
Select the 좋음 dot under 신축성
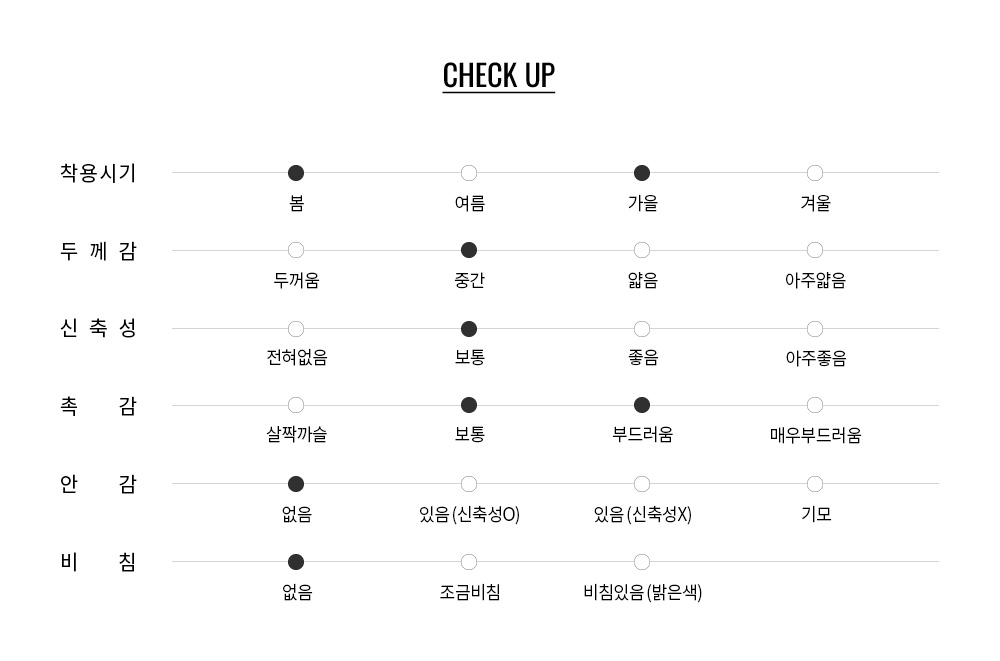[642, 329]
